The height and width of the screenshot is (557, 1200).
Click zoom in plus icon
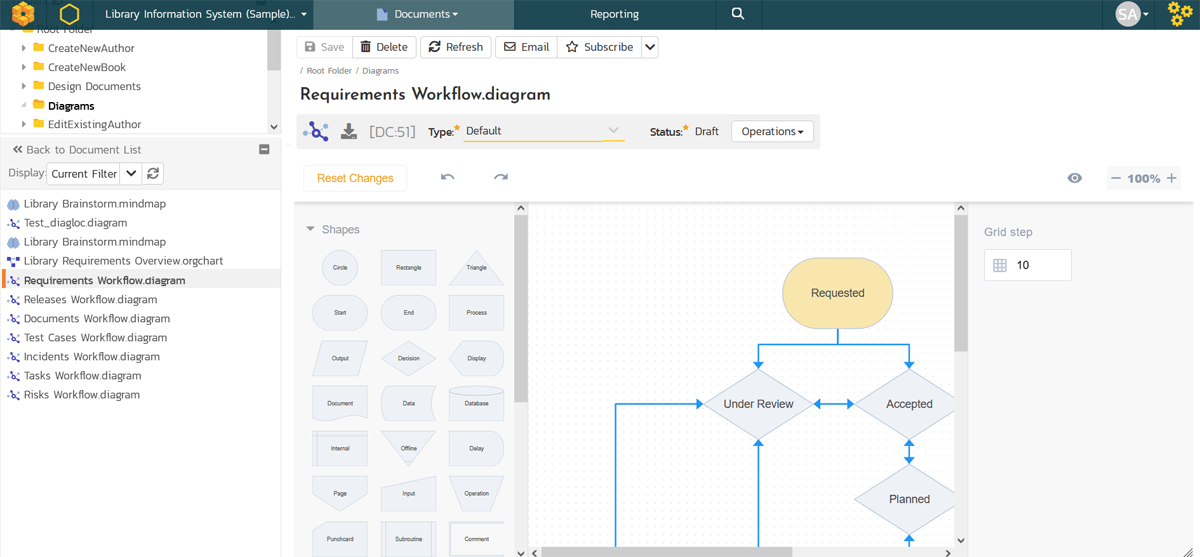1172,178
